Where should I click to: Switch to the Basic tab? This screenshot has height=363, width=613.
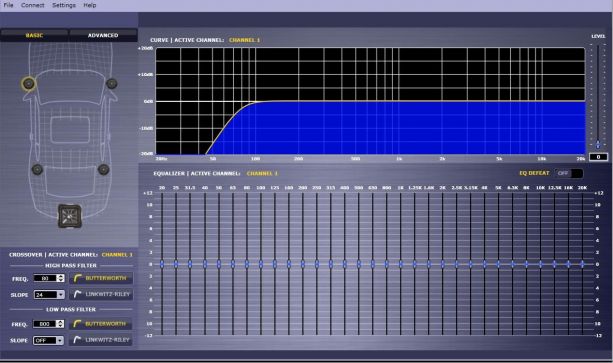(34, 35)
